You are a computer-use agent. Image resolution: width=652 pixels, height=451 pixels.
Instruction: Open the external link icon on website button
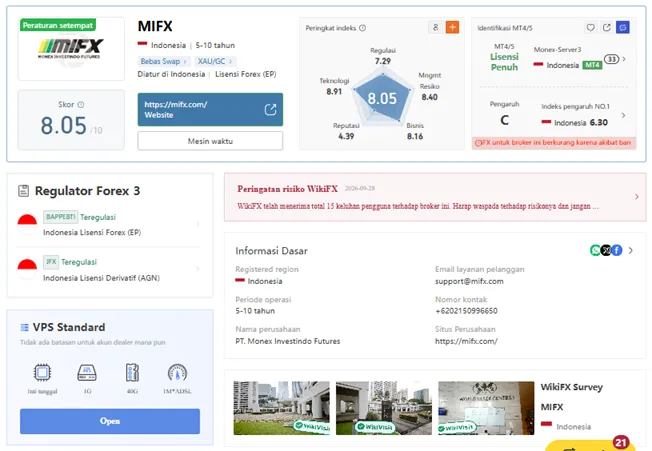(270, 109)
